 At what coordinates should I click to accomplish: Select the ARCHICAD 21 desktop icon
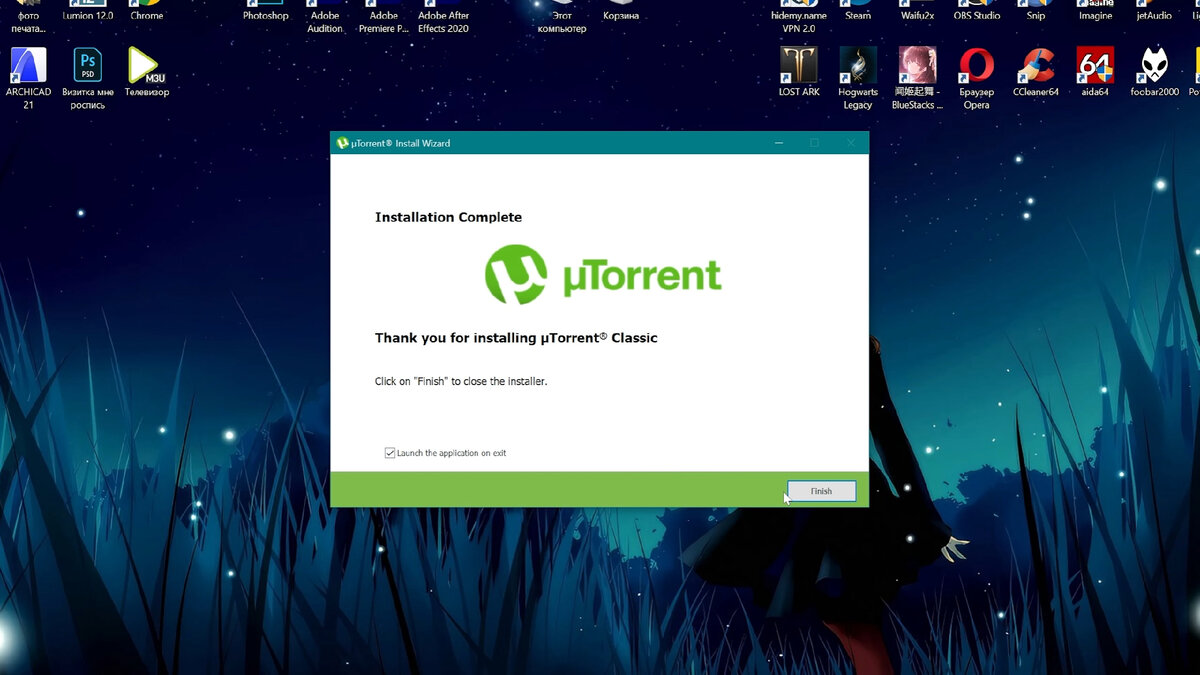pos(28,77)
